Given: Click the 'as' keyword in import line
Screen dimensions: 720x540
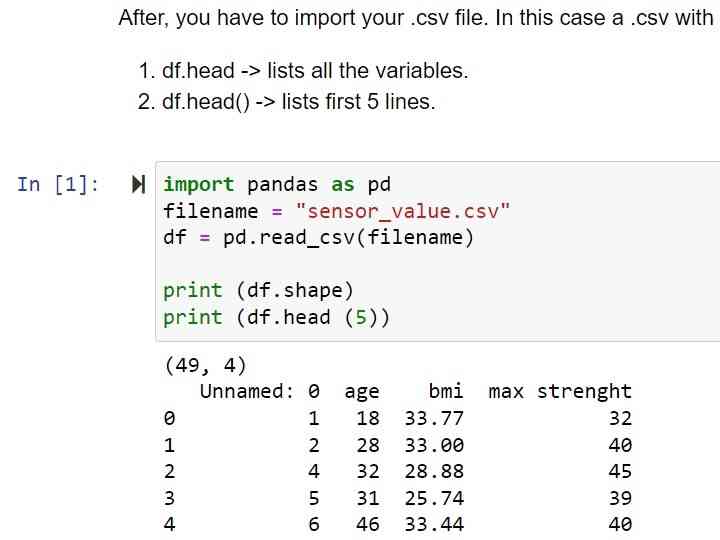Looking at the screenshot, I should 343,185.
